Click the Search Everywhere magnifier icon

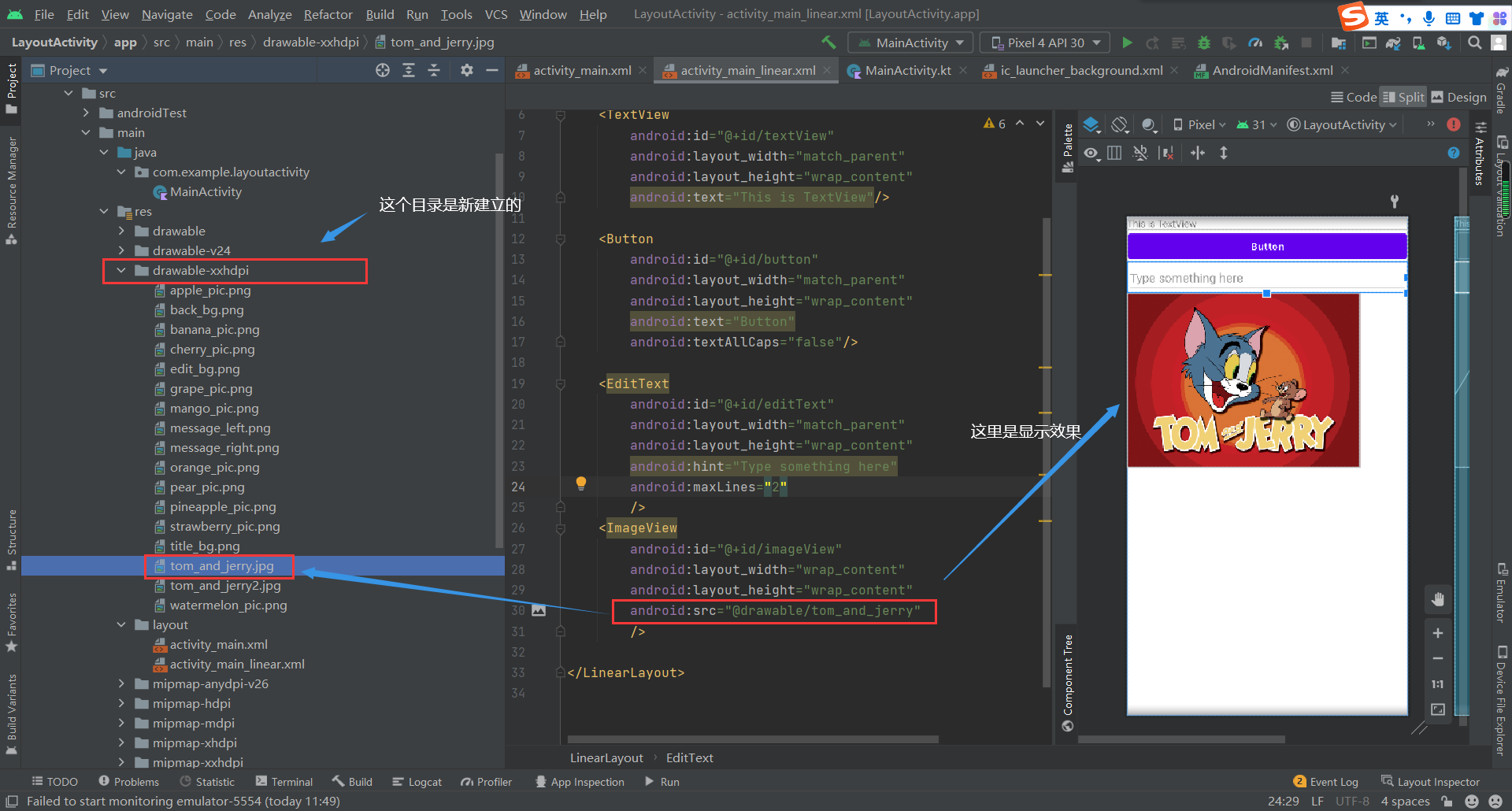(1474, 43)
